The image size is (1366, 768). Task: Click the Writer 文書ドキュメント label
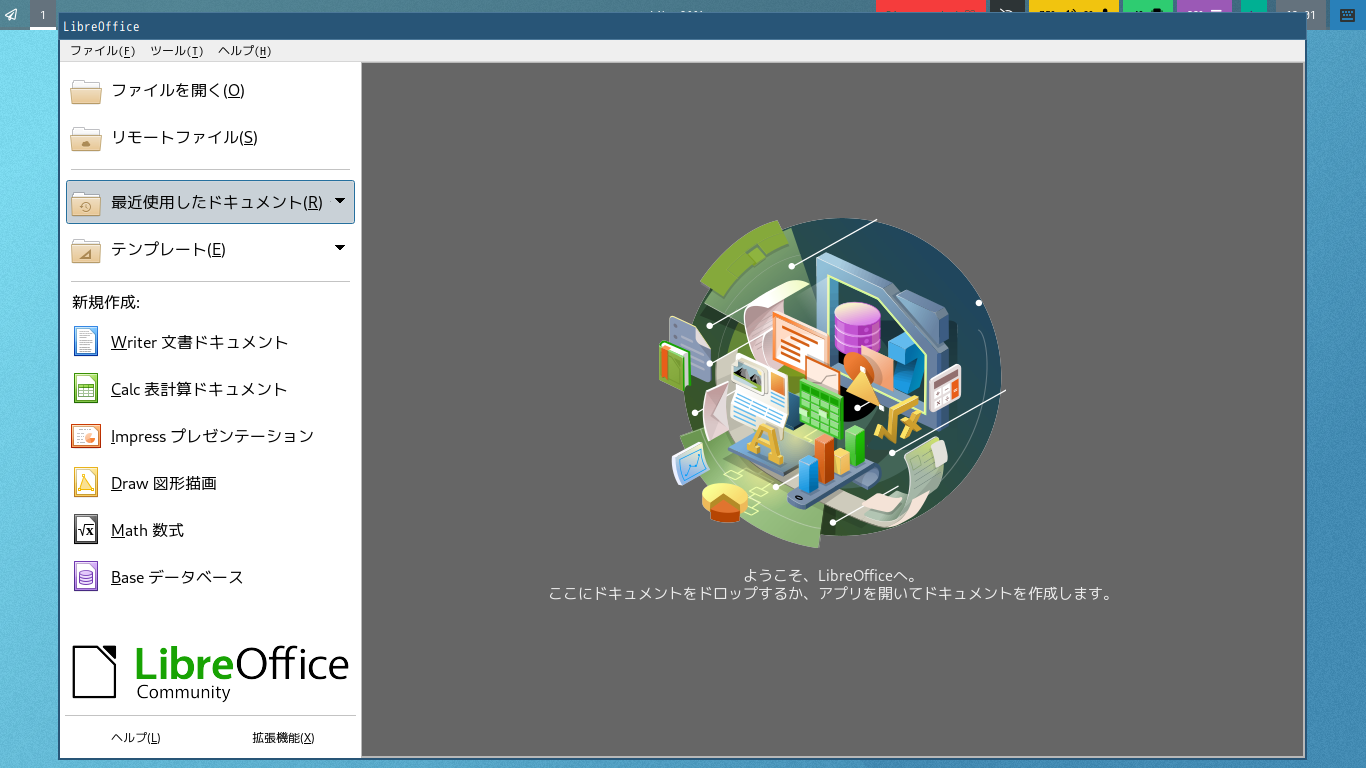(199, 342)
